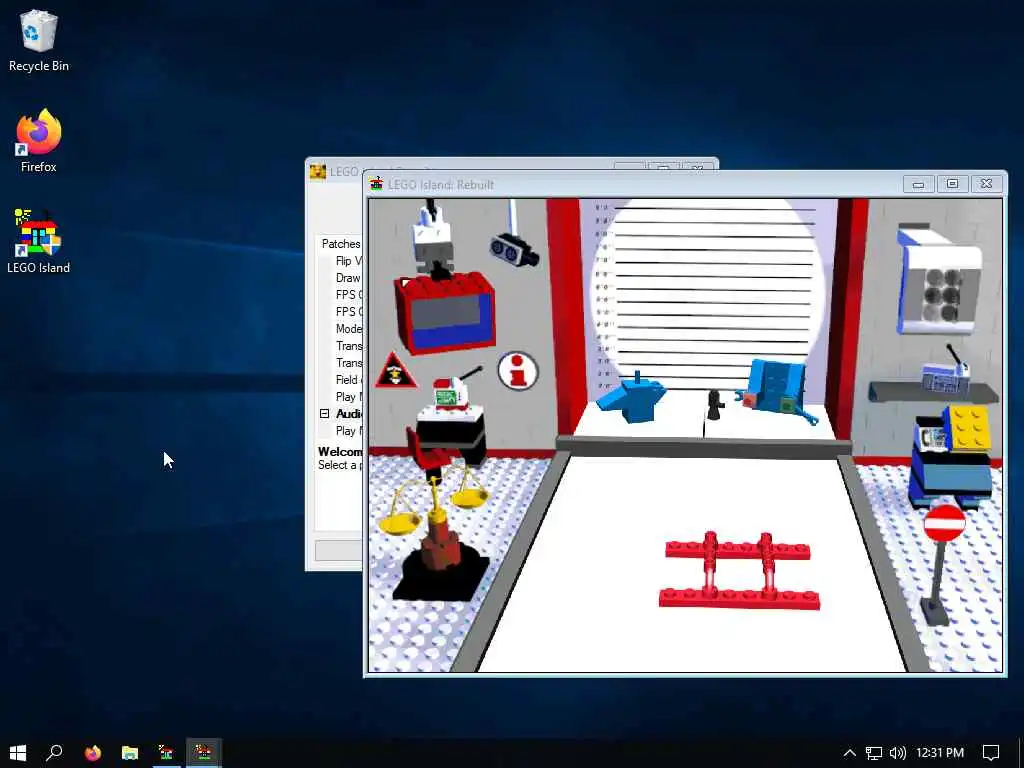
Task: Click the pirate skull warning triangle
Action: [396, 371]
